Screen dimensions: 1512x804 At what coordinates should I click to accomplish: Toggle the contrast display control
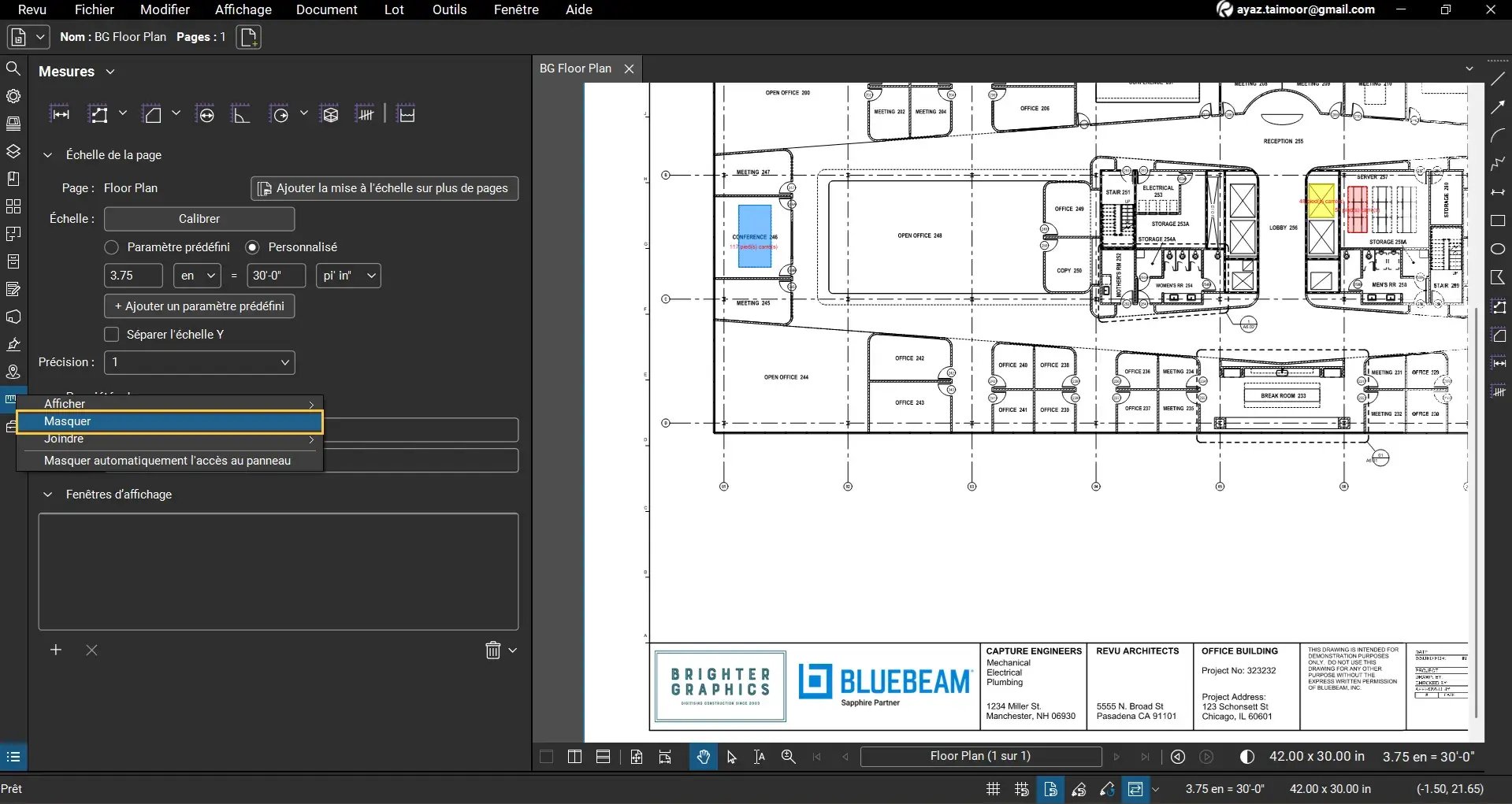tap(1247, 756)
